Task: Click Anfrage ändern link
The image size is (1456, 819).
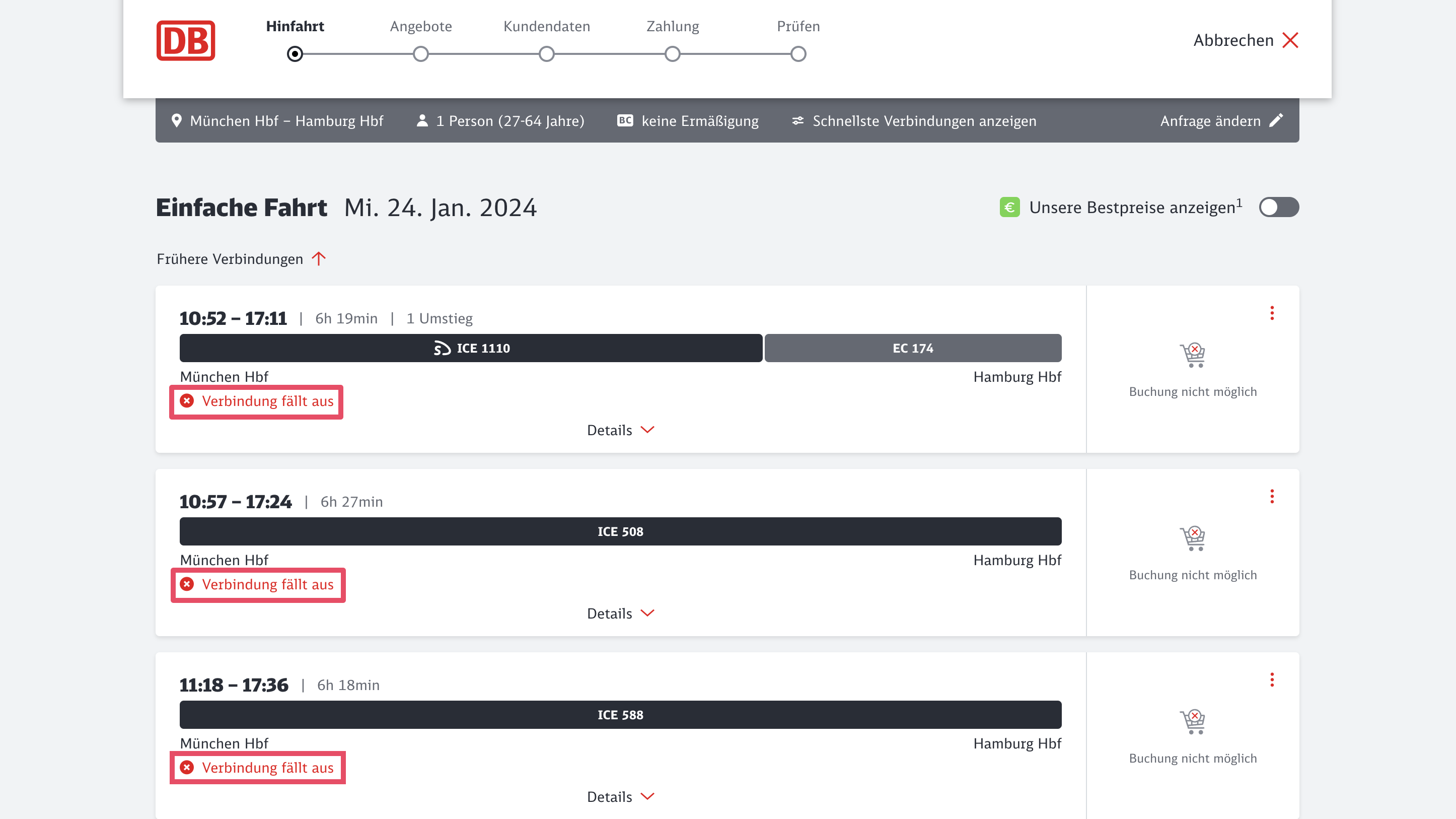Action: (x=1210, y=121)
